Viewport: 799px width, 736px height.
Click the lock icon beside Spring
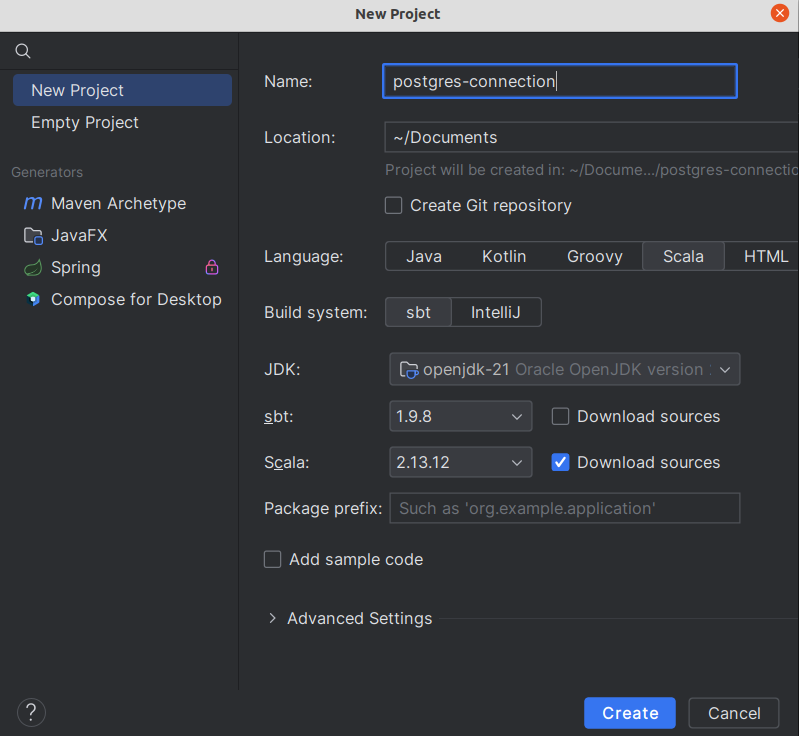click(x=211, y=267)
